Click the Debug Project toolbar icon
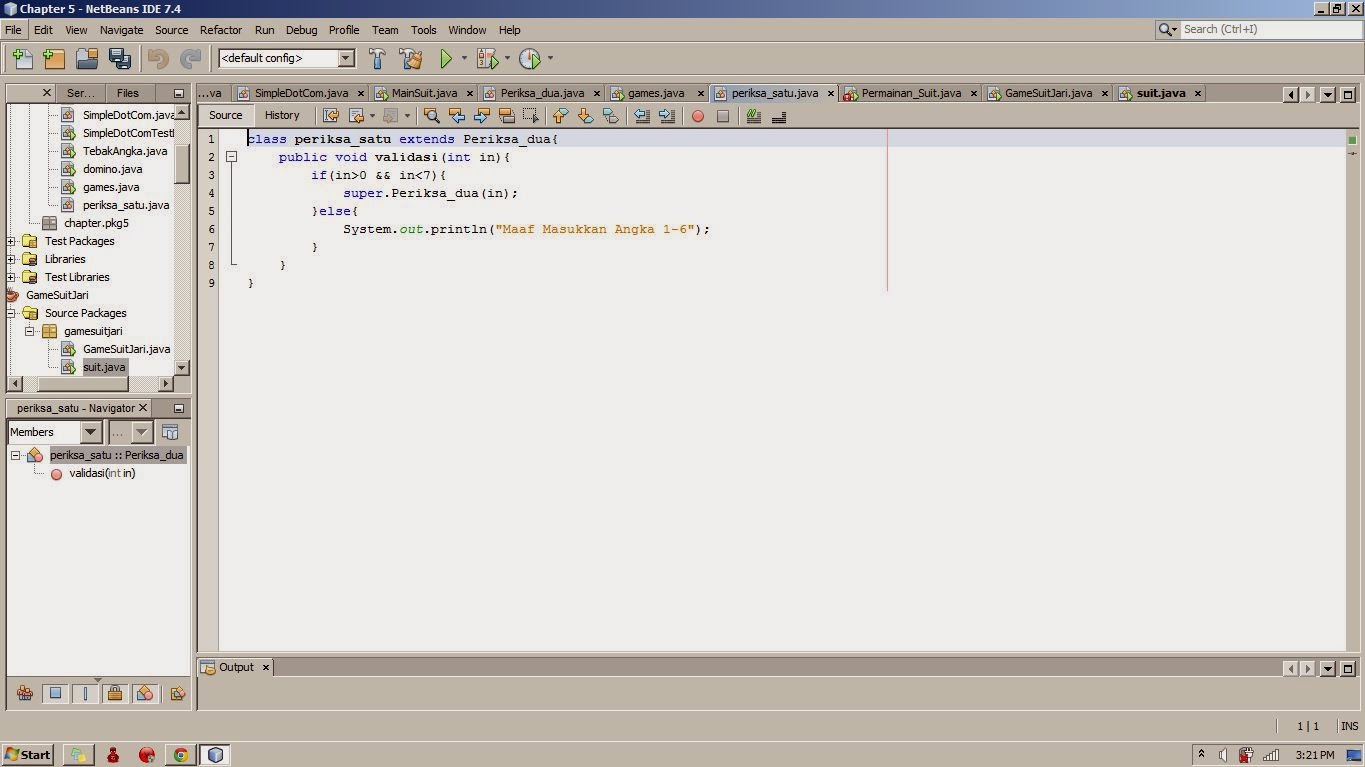Screen dimensions: 1365x767 pos(487,58)
